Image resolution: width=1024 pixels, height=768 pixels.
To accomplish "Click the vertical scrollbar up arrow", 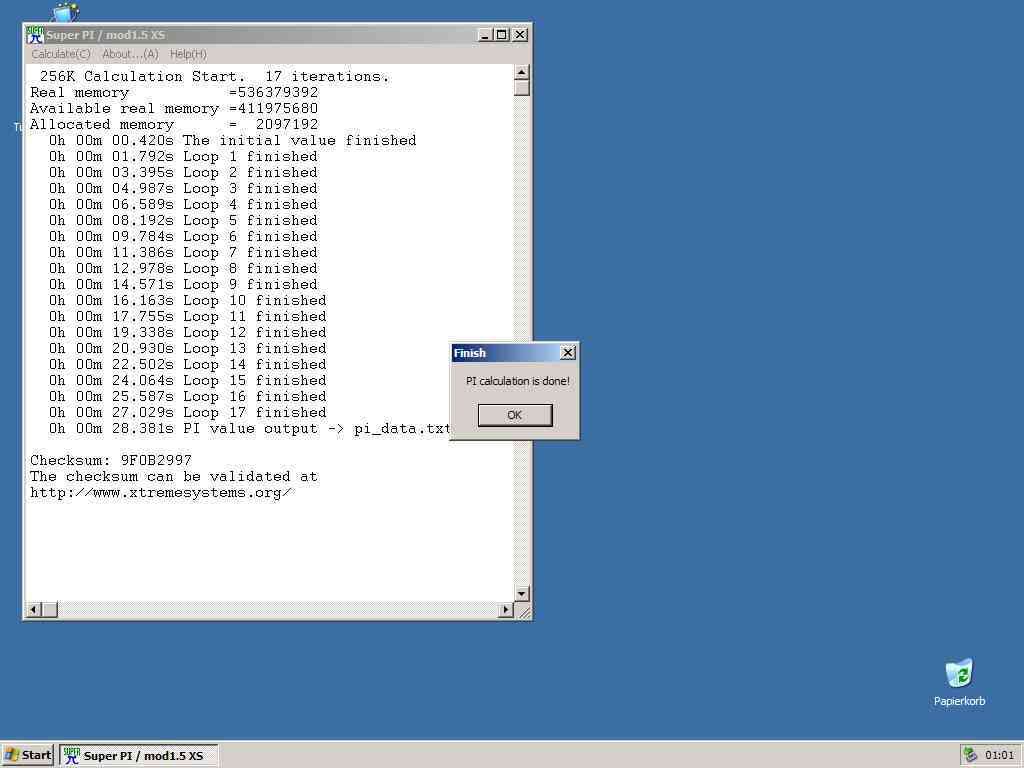I will [521, 72].
